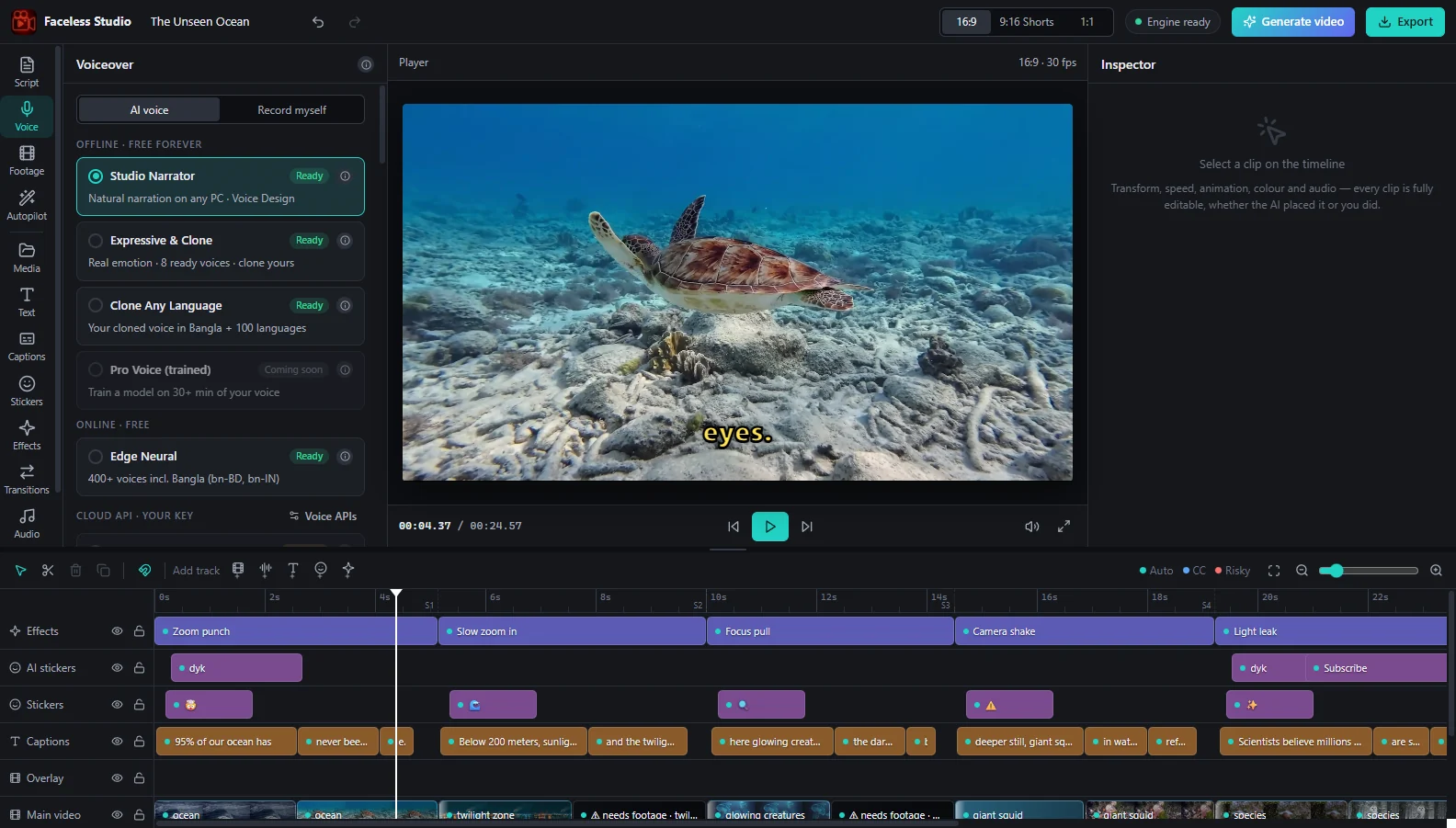This screenshot has height=828, width=1456.
Task: Zoom in the timeline magnifier icon
Action: point(1436,571)
